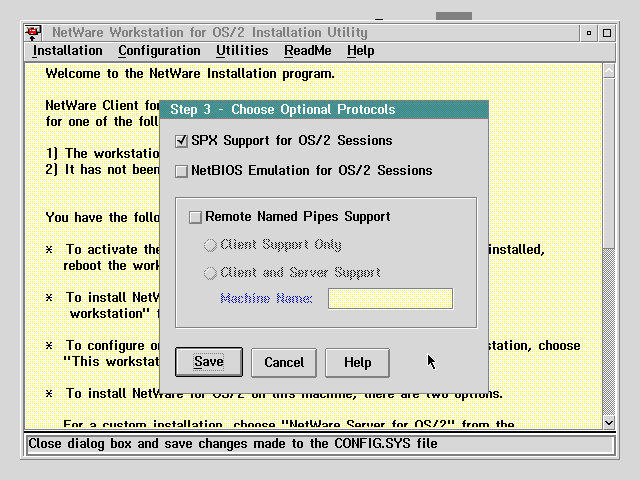Open the Configuration menu
Screen dimensions: 640x480
tap(159, 51)
